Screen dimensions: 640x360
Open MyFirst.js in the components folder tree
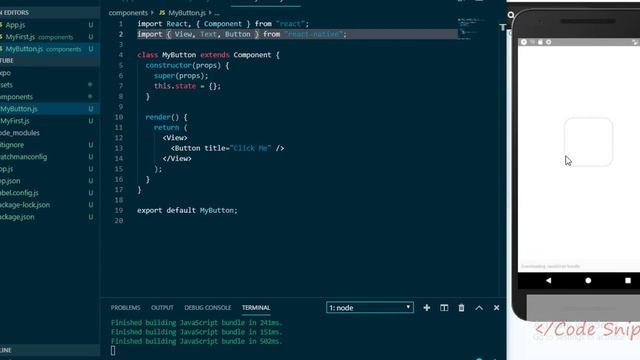click(15, 121)
